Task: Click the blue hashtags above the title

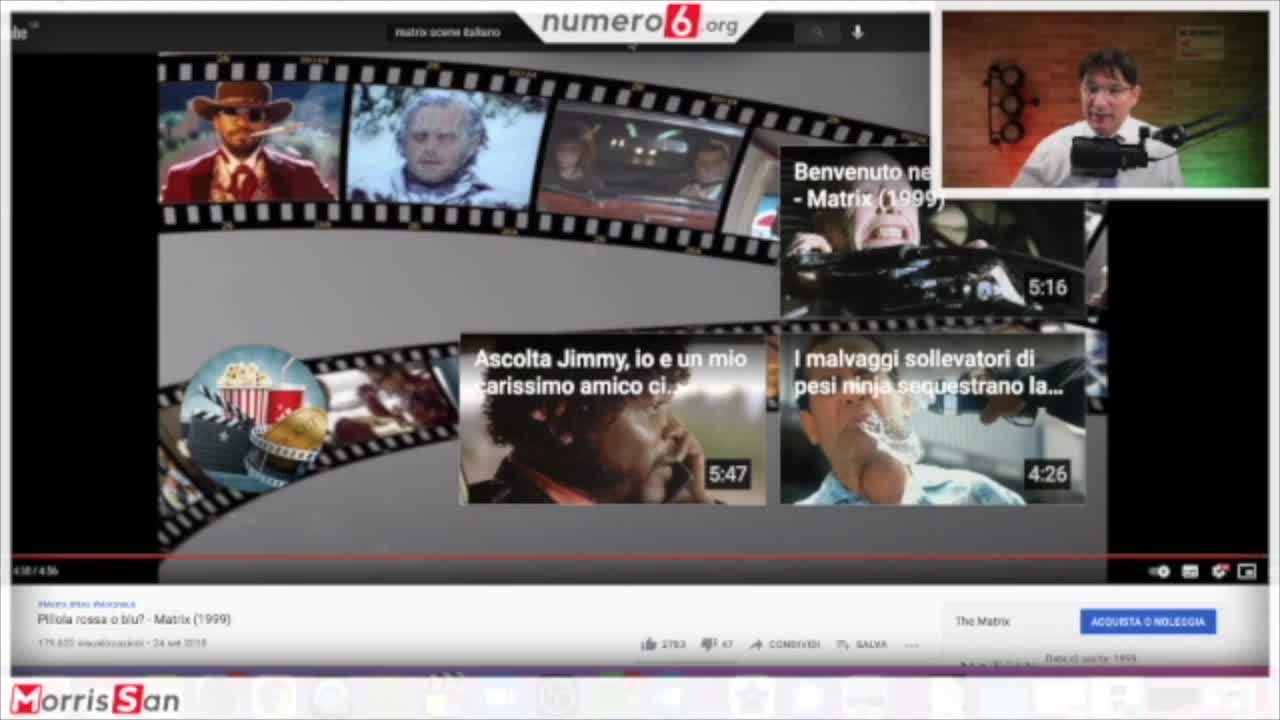Action: click(x=86, y=604)
